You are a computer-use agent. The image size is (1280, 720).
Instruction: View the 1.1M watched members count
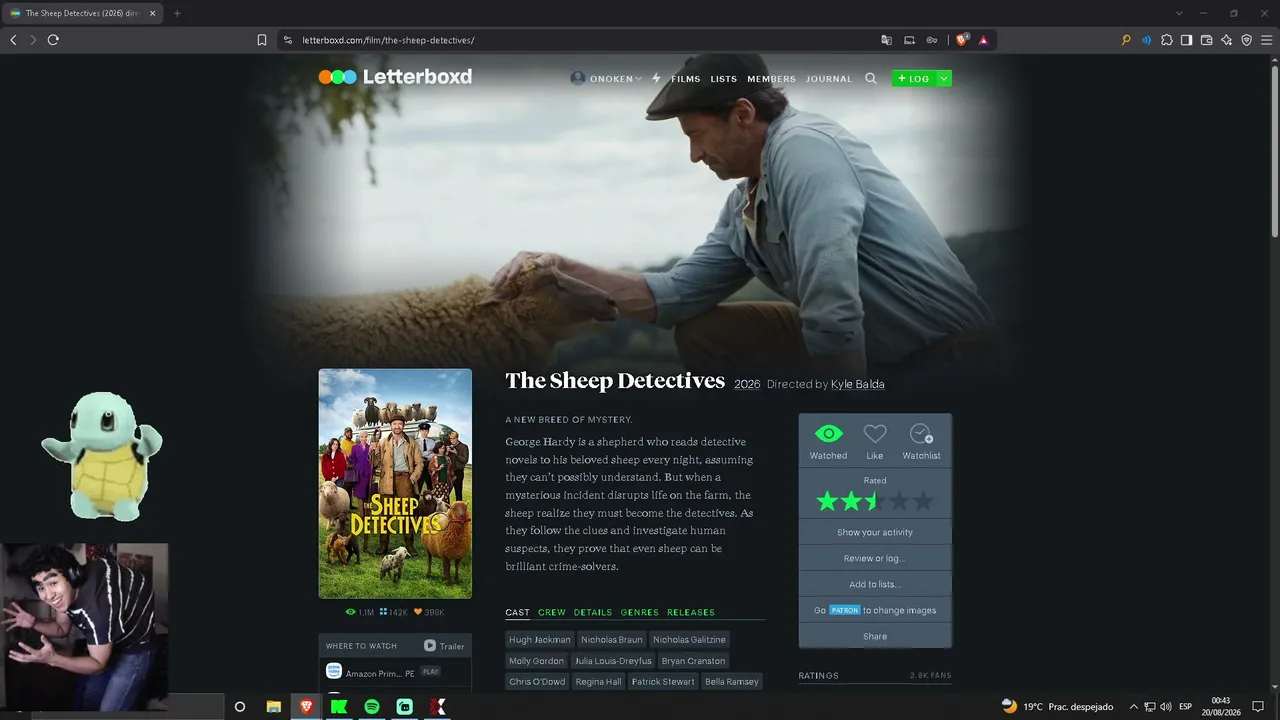360,612
